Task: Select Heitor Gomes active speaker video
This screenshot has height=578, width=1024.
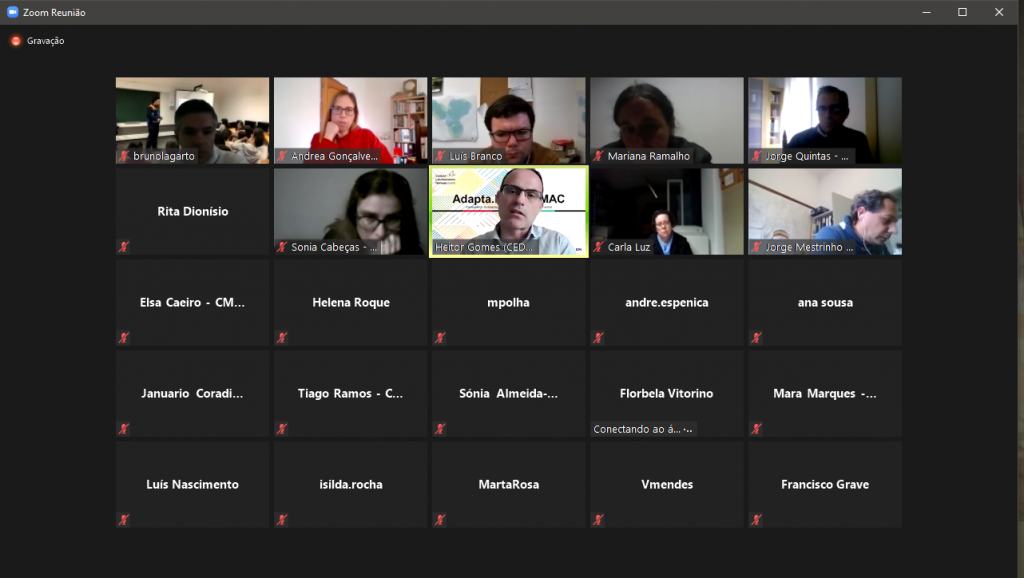Action: [x=509, y=212]
